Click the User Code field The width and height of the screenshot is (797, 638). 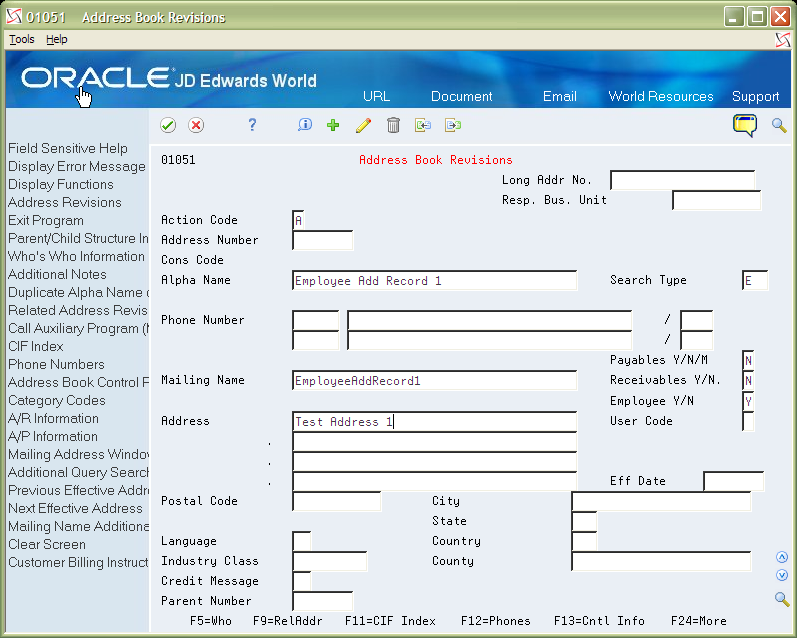[748, 421]
